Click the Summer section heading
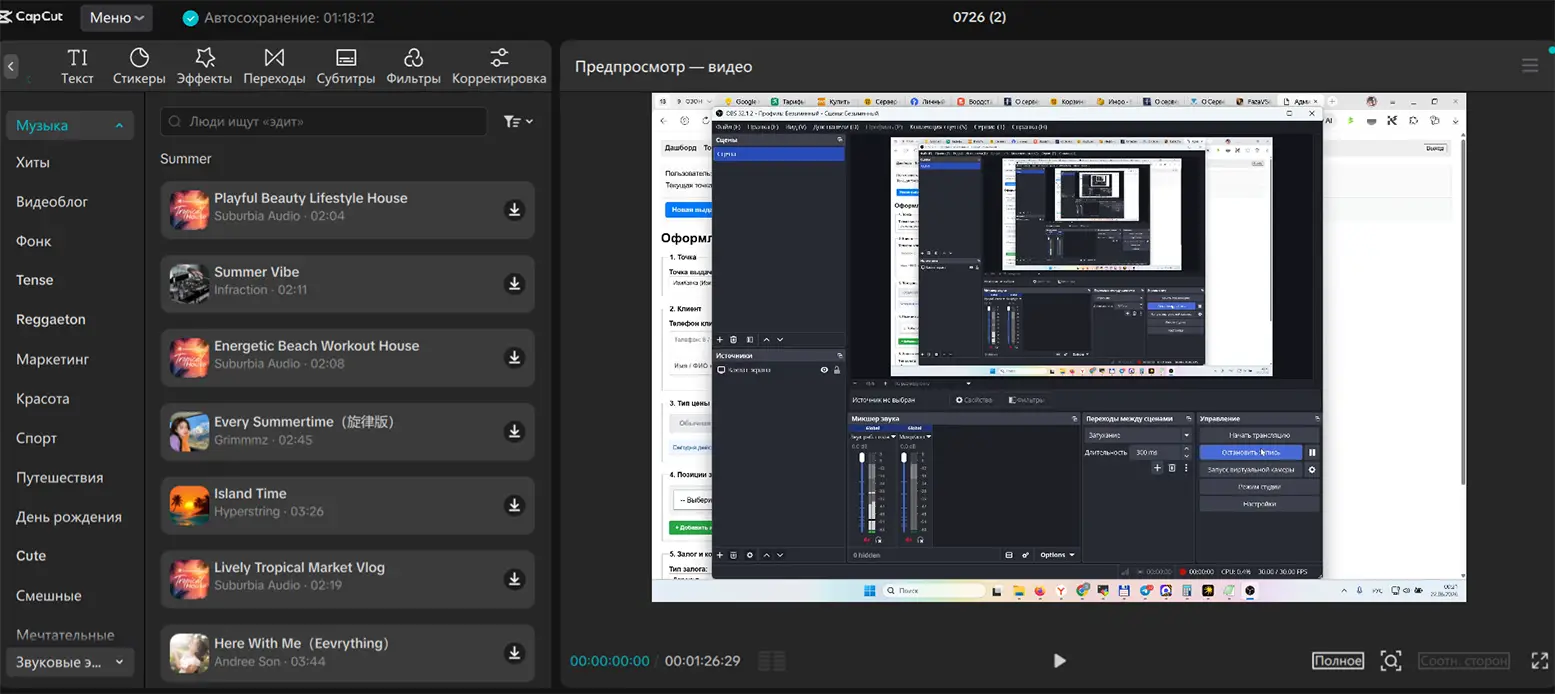Screen dimensions: 1555x694 coord(186,159)
